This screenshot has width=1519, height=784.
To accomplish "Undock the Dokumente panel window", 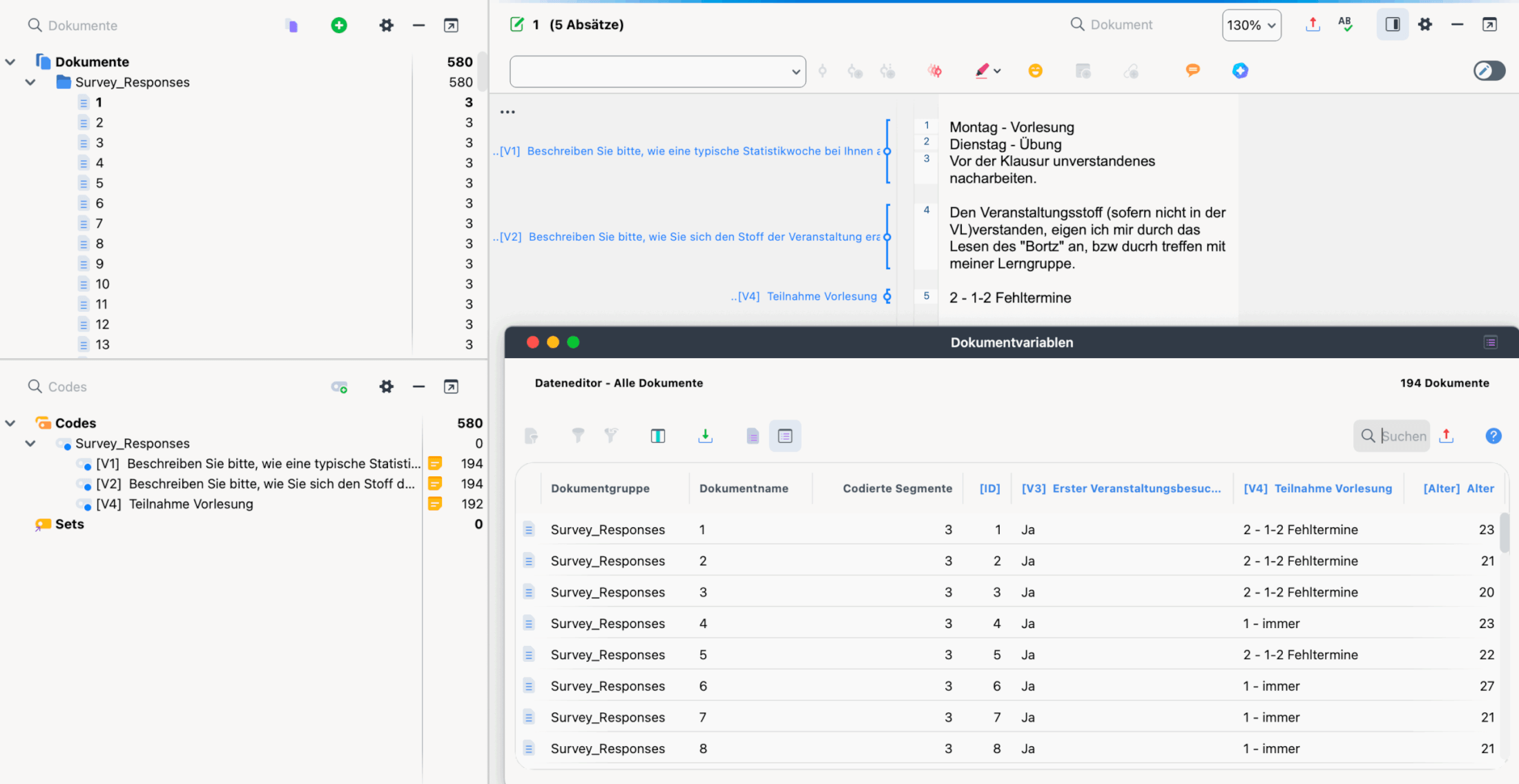I will pyautogui.click(x=451, y=26).
